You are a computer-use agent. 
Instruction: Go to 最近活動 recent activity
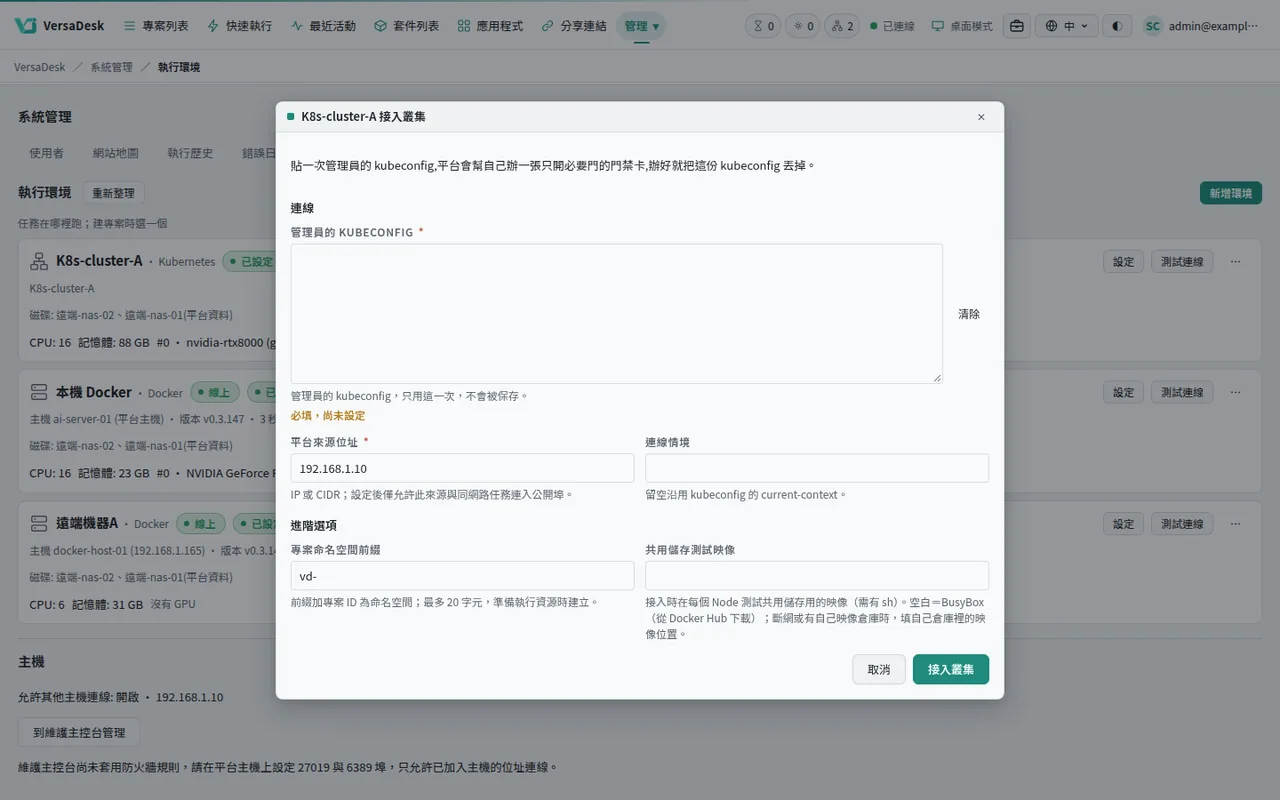coord(323,26)
